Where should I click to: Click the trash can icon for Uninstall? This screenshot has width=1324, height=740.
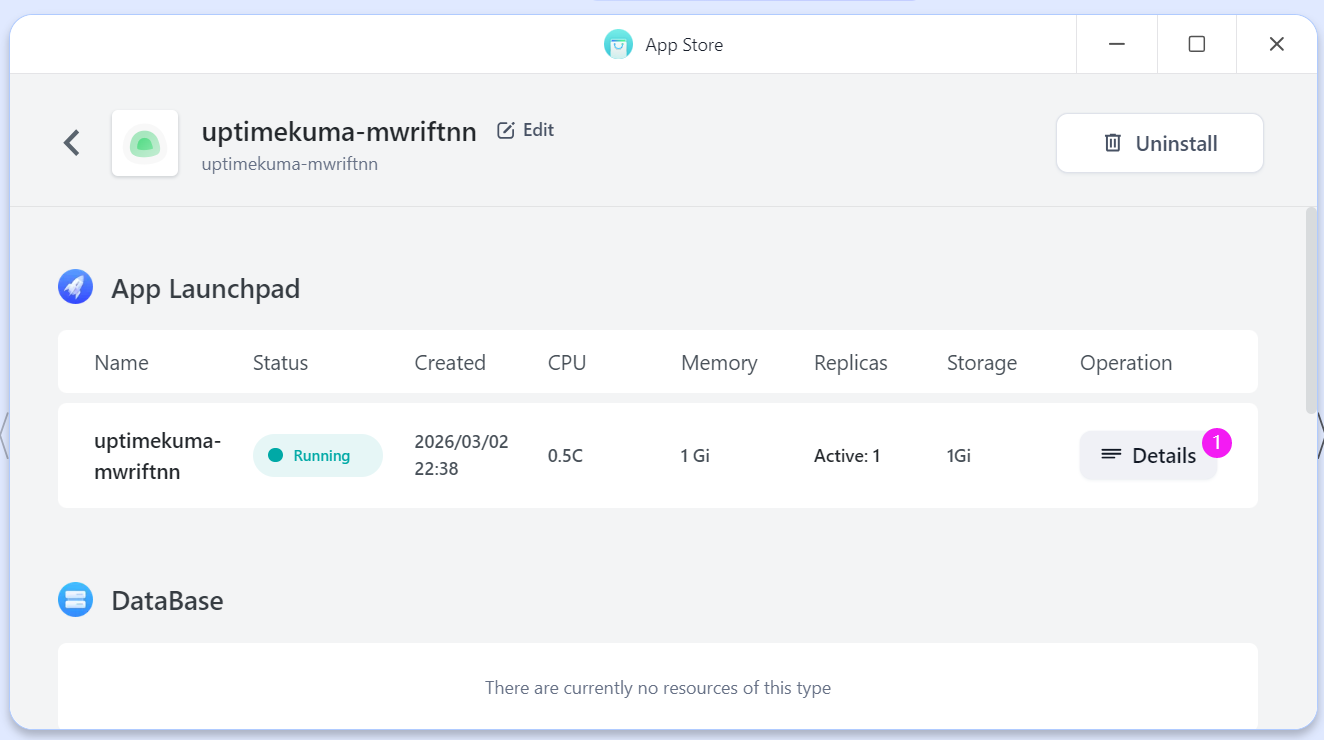[x=1112, y=143]
